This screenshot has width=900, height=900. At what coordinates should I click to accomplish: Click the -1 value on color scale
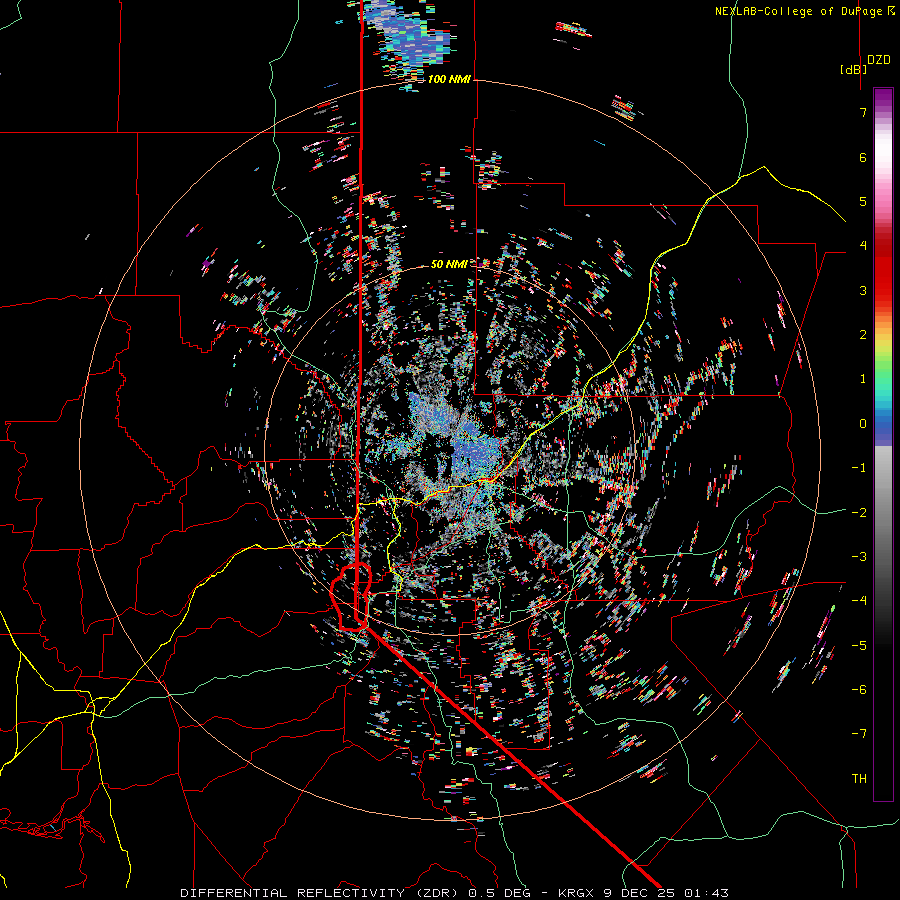859,468
